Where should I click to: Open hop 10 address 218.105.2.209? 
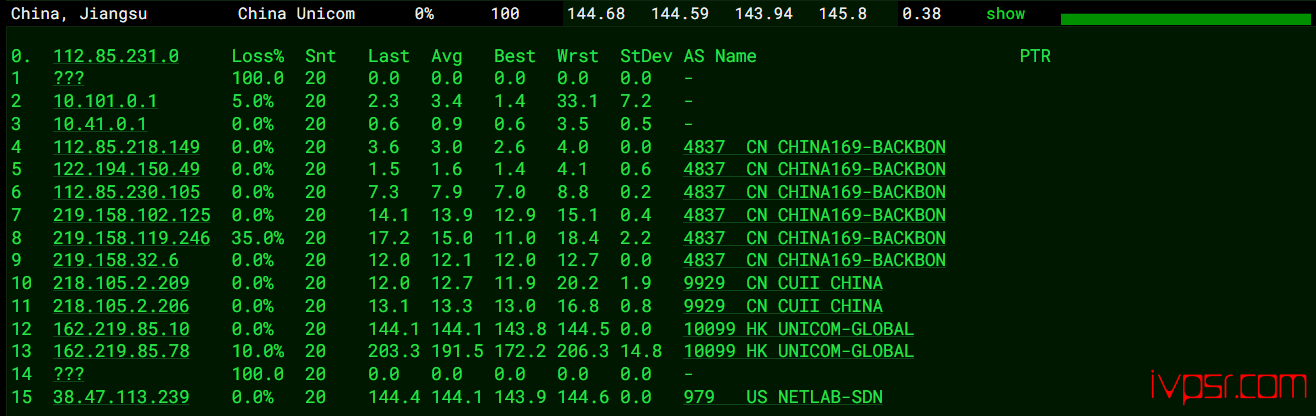pyautogui.click(x=121, y=283)
